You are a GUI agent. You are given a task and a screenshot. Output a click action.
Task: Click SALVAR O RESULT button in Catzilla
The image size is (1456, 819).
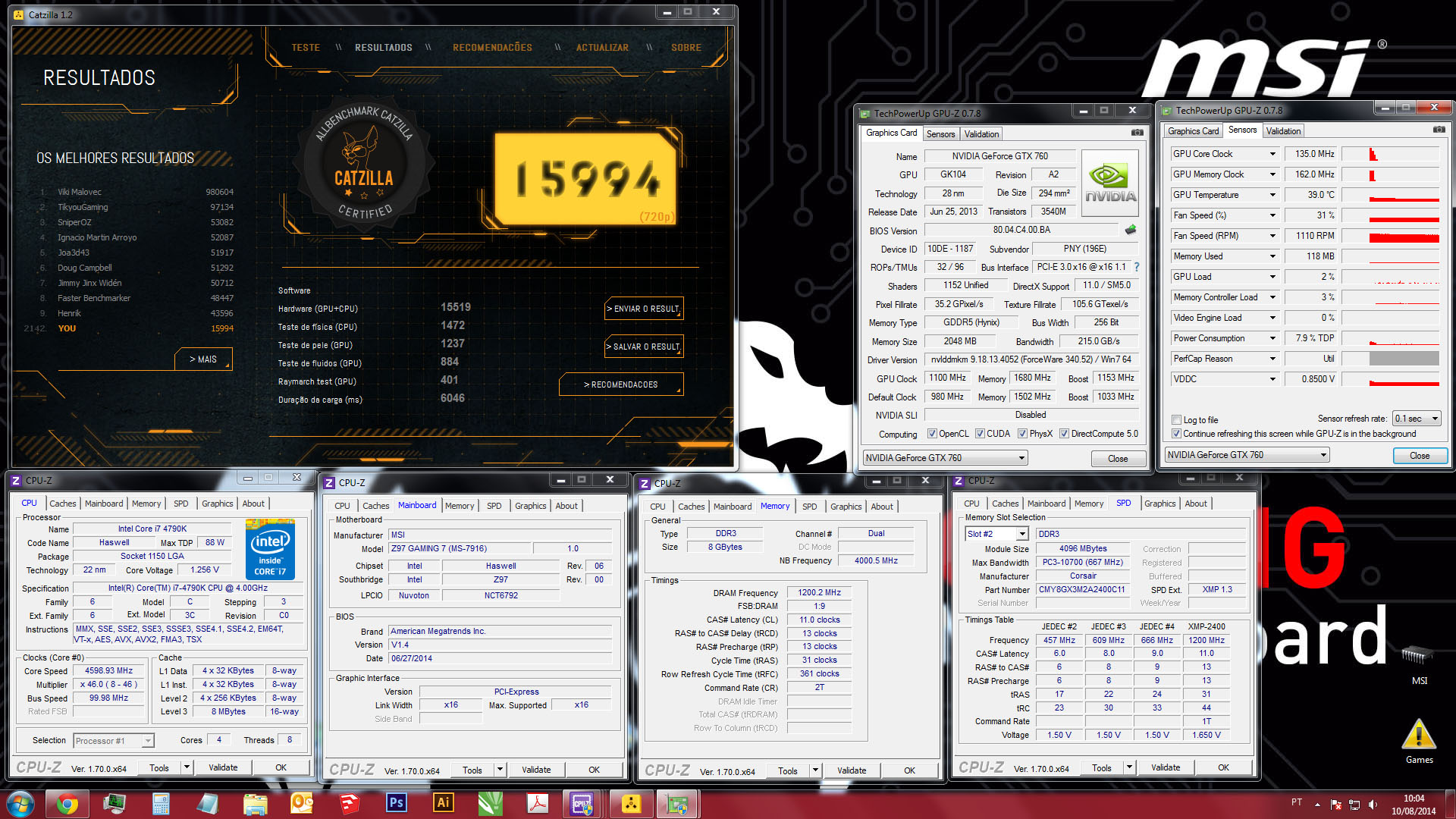tap(644, 347)
